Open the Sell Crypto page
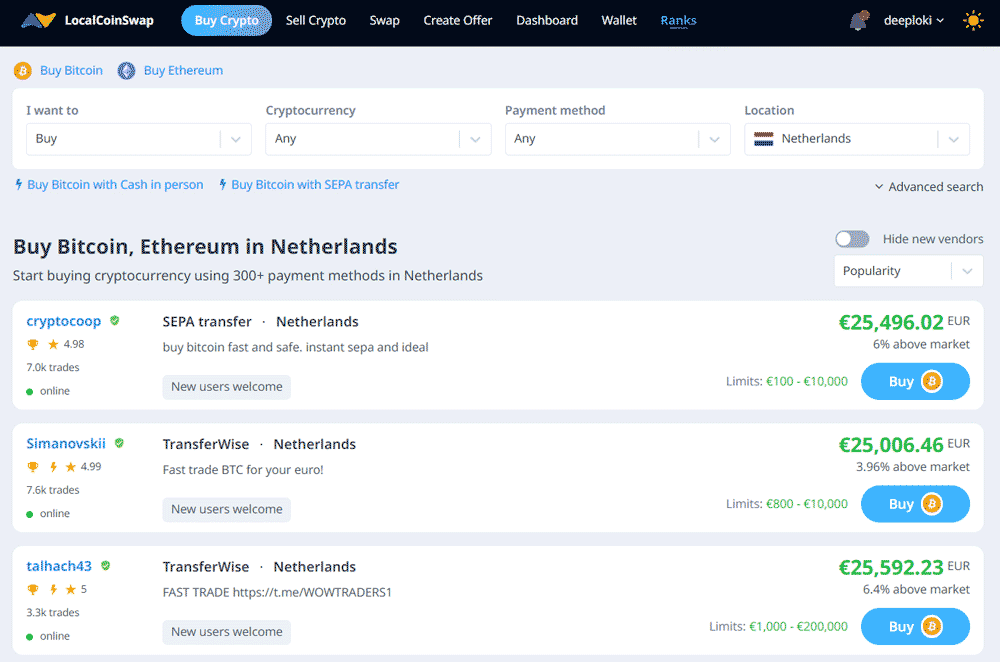1000x662 pixels. click(x=316, y=20)
